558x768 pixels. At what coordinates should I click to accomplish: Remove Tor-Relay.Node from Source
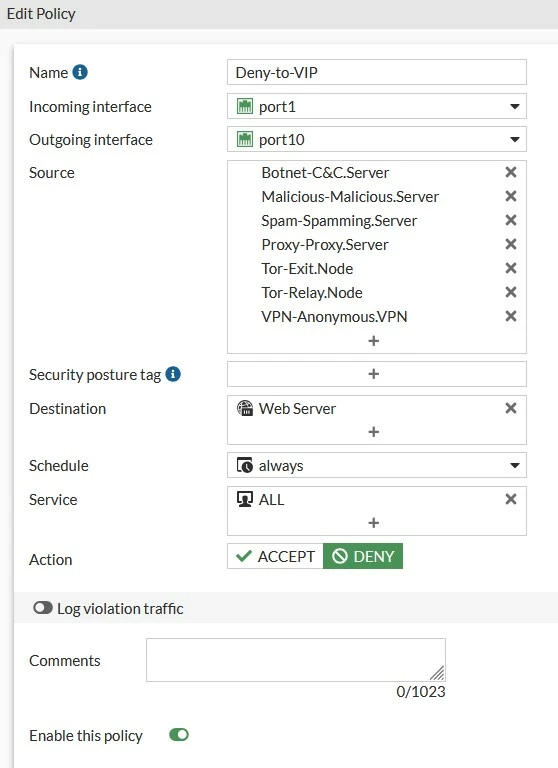tap(510, 292)
